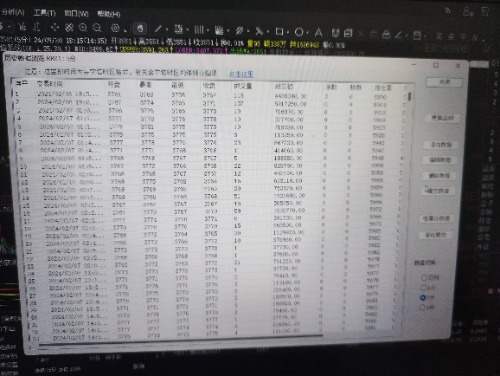The height and width of the screenshot is (376, 500).
Task: Click the zoom out magnifier toolbar icon
Action: pos(97,28)
